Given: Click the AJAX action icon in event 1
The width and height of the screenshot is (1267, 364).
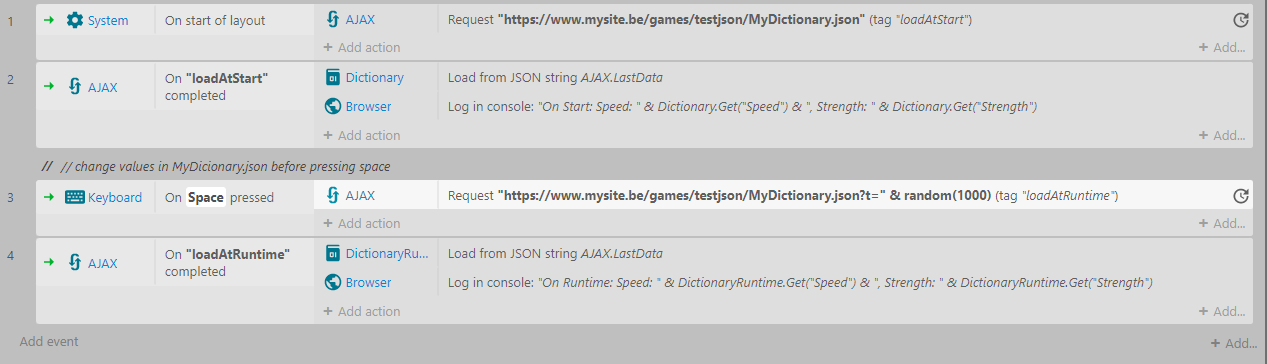Looking at the screenshot, I should (334, 19).
